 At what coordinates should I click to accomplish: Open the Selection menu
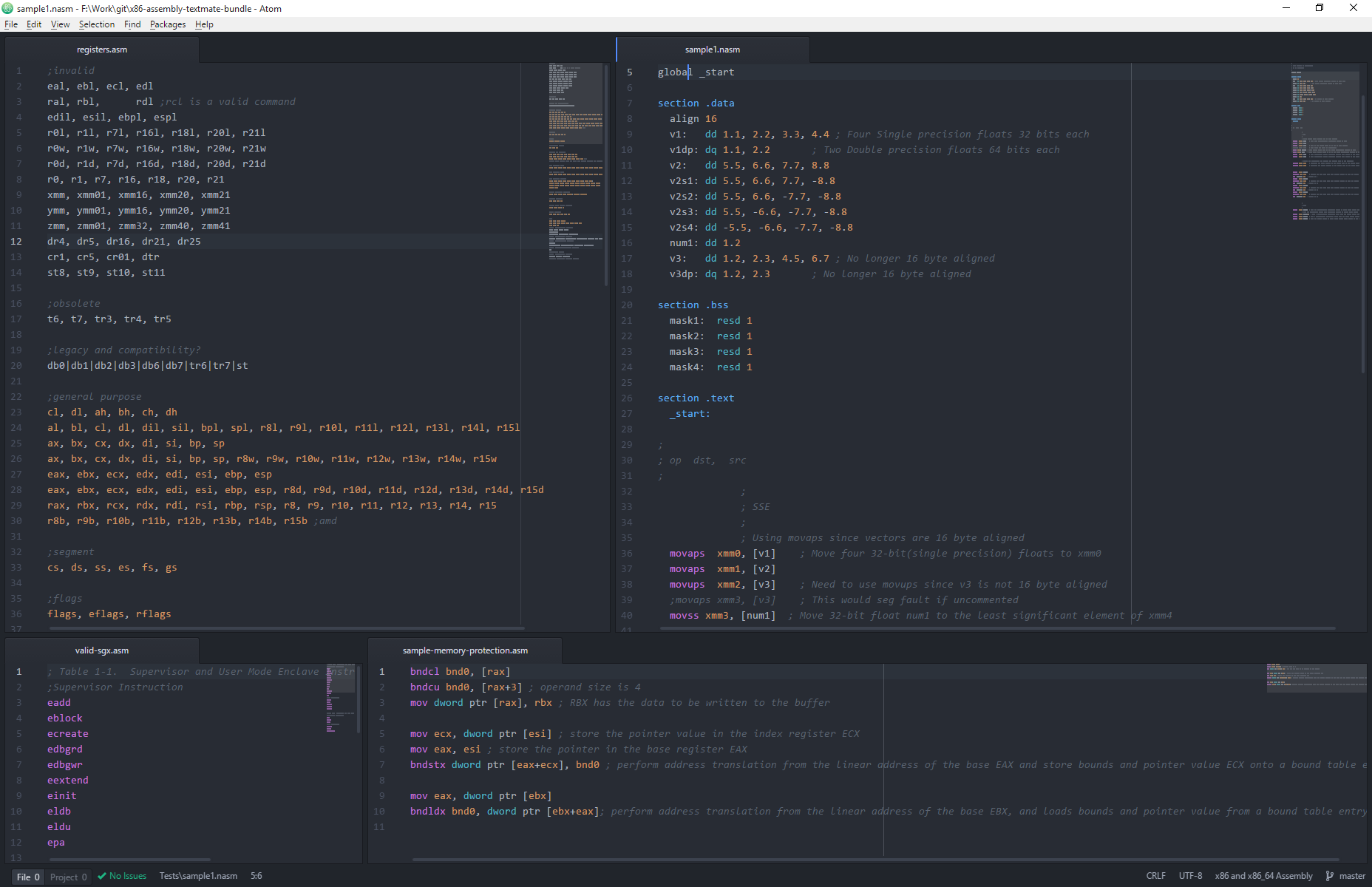97,24
